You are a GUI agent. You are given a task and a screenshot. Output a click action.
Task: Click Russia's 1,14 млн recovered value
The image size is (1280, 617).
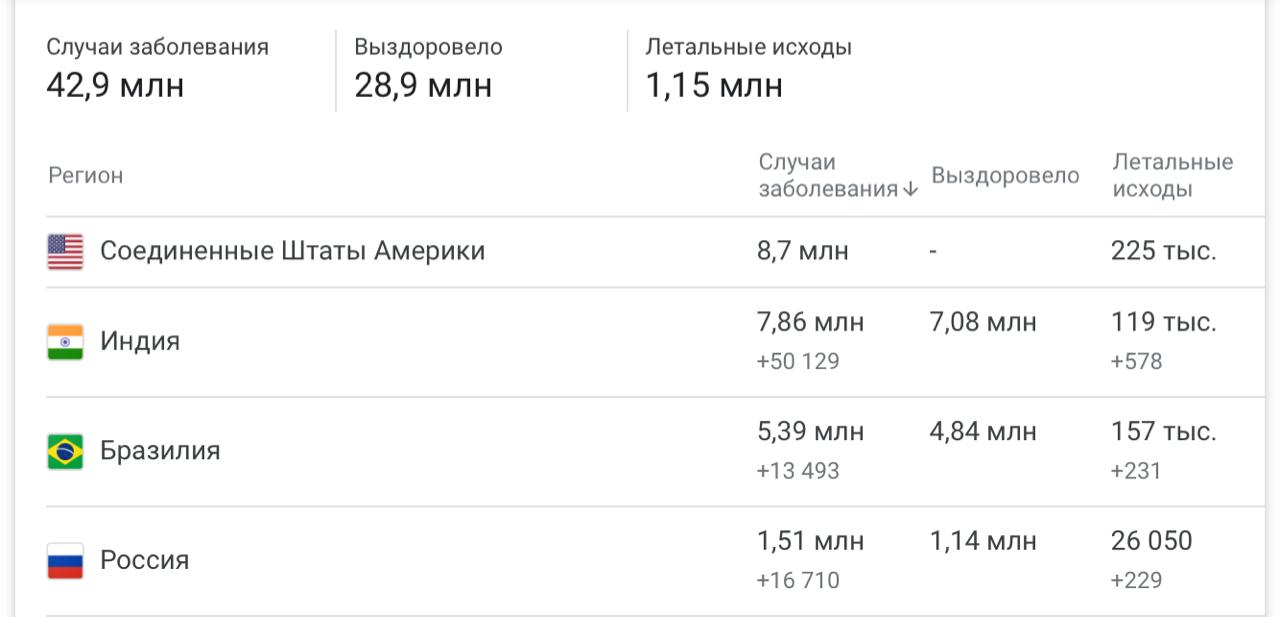(x=983, y=542)
